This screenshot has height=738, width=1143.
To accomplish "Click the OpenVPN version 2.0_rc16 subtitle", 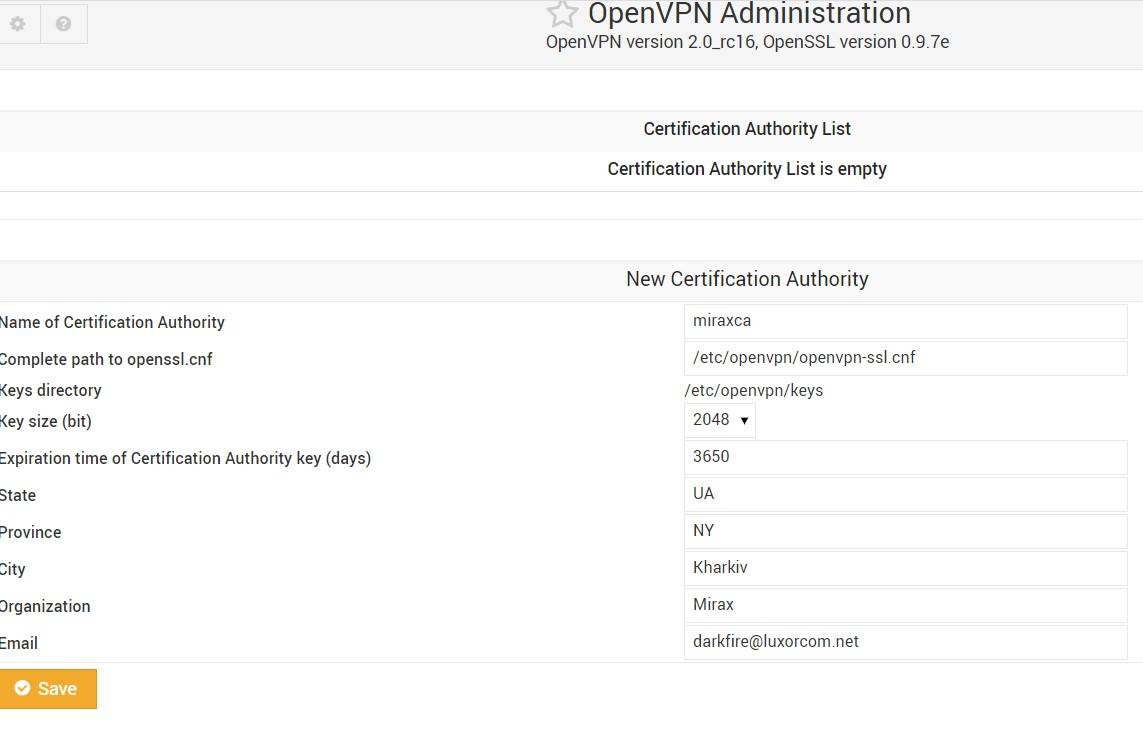I will [x=747, y=42].
